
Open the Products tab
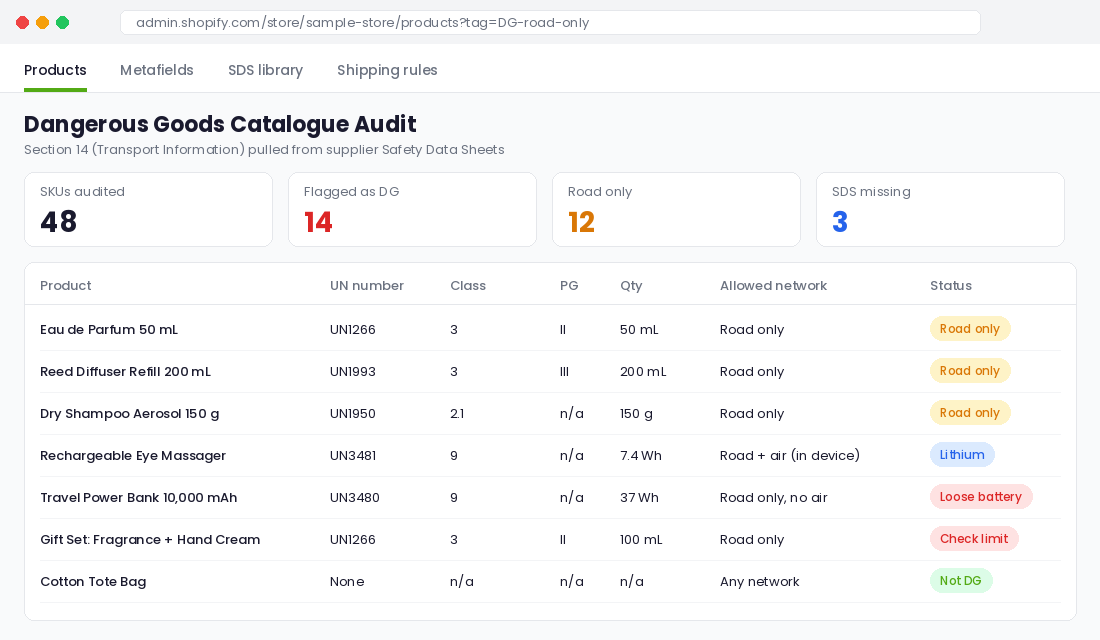55,70
